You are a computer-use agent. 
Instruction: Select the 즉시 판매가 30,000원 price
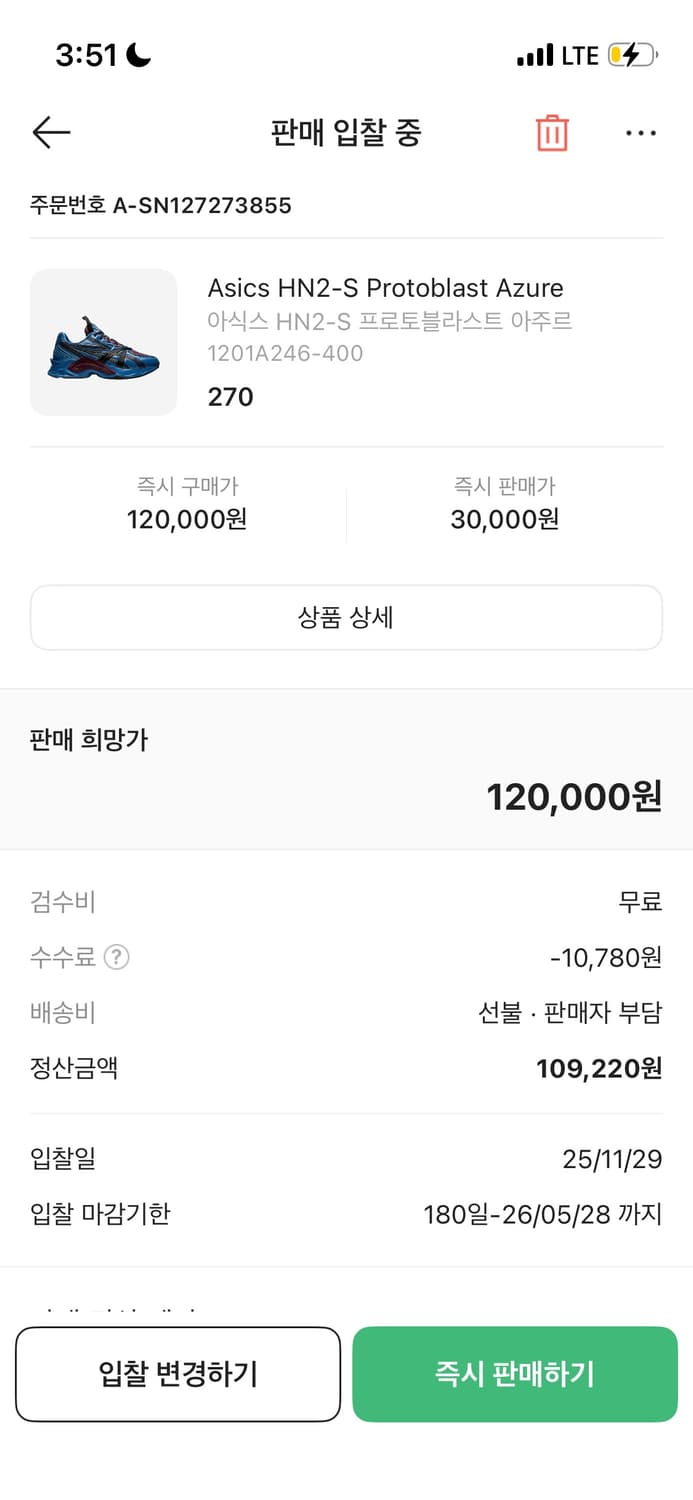503,519
